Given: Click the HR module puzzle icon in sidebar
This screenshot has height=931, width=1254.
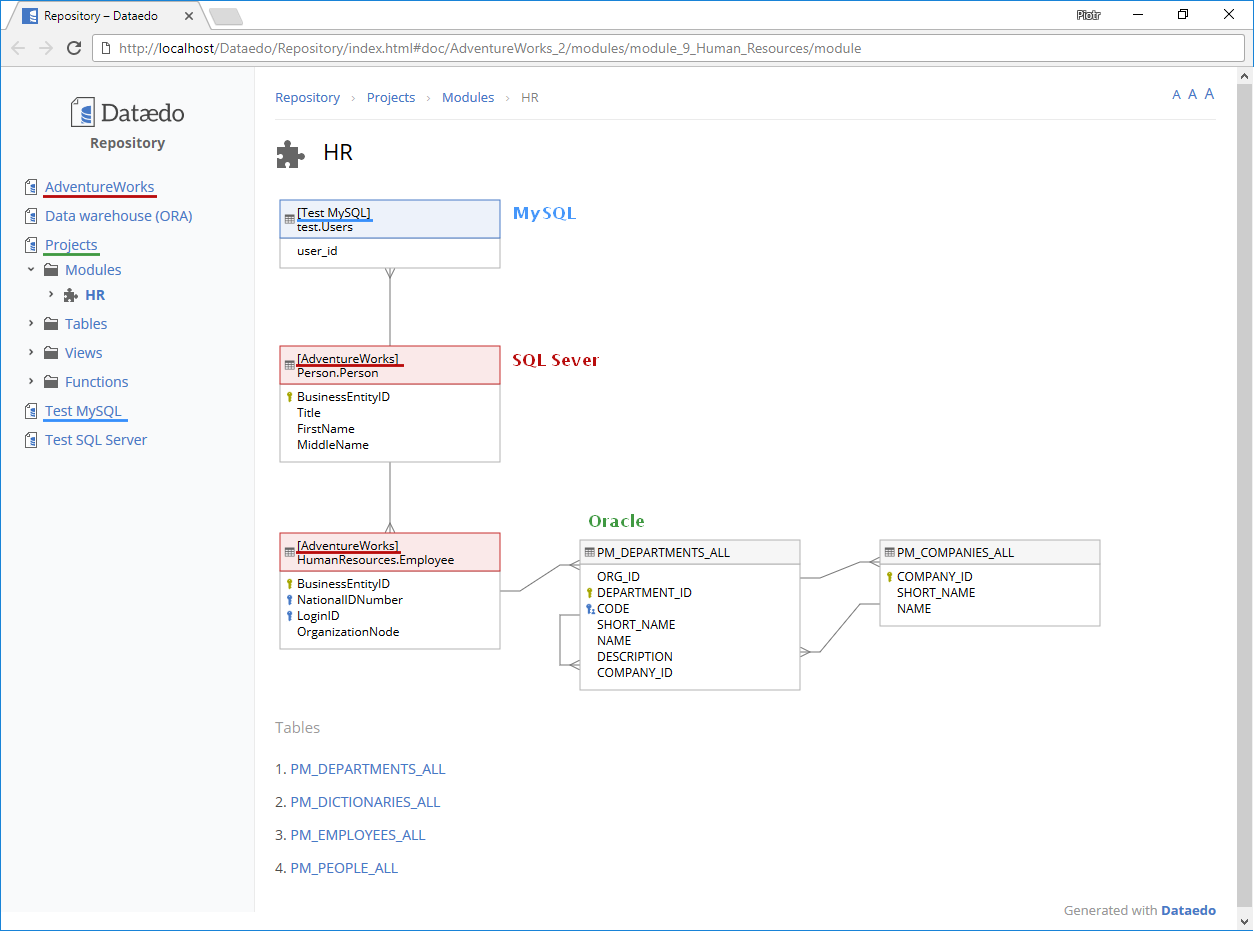Looking at the screenshot, I should 70,295.
